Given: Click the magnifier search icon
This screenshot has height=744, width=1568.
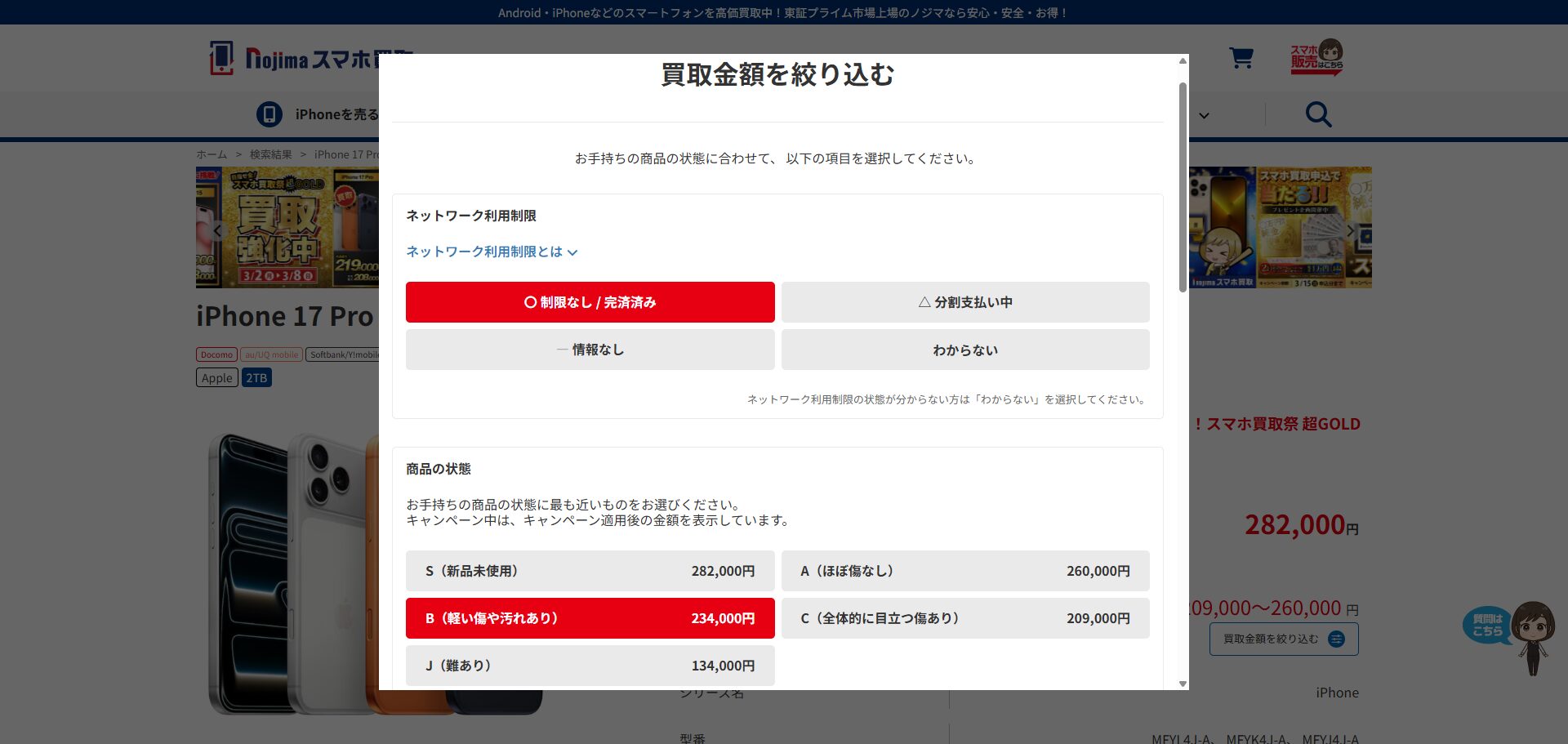Looking at the screenshot, I should click(x=1317, y=114).
